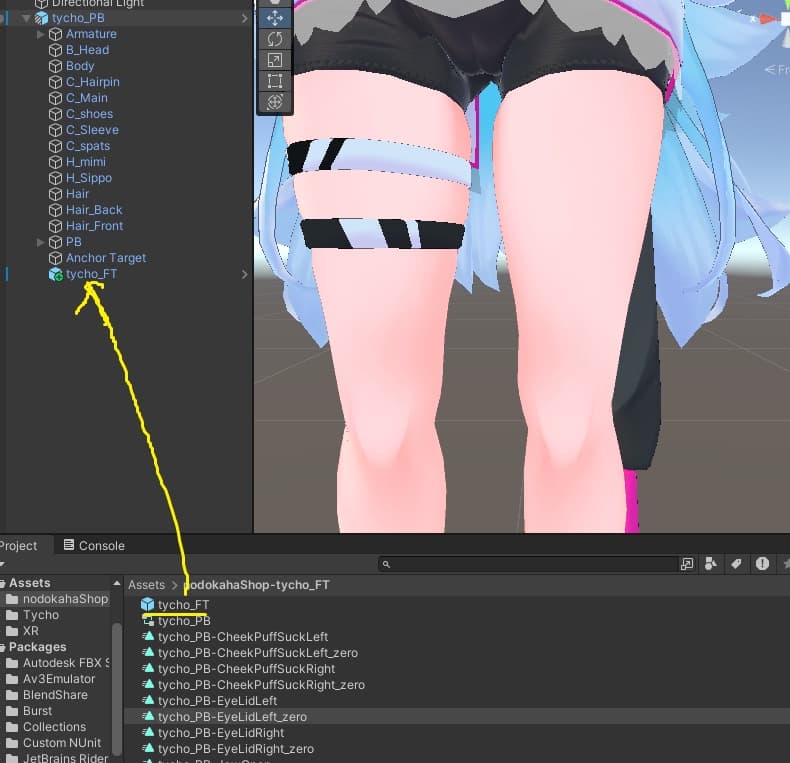
Task: Open search in scene picker icon
Action: click(x=687, y=564)
